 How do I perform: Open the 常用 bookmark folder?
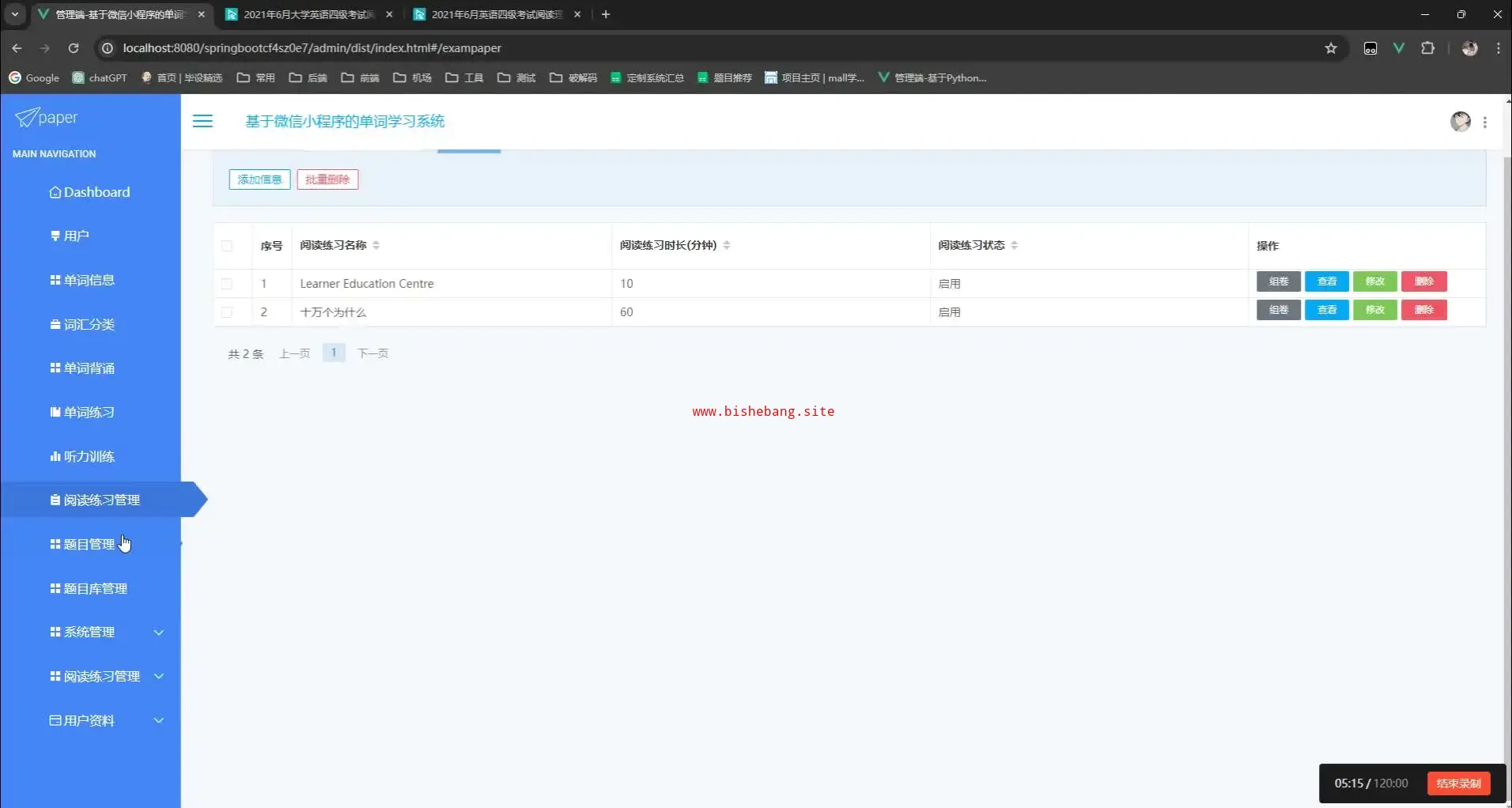click(255, 77)
